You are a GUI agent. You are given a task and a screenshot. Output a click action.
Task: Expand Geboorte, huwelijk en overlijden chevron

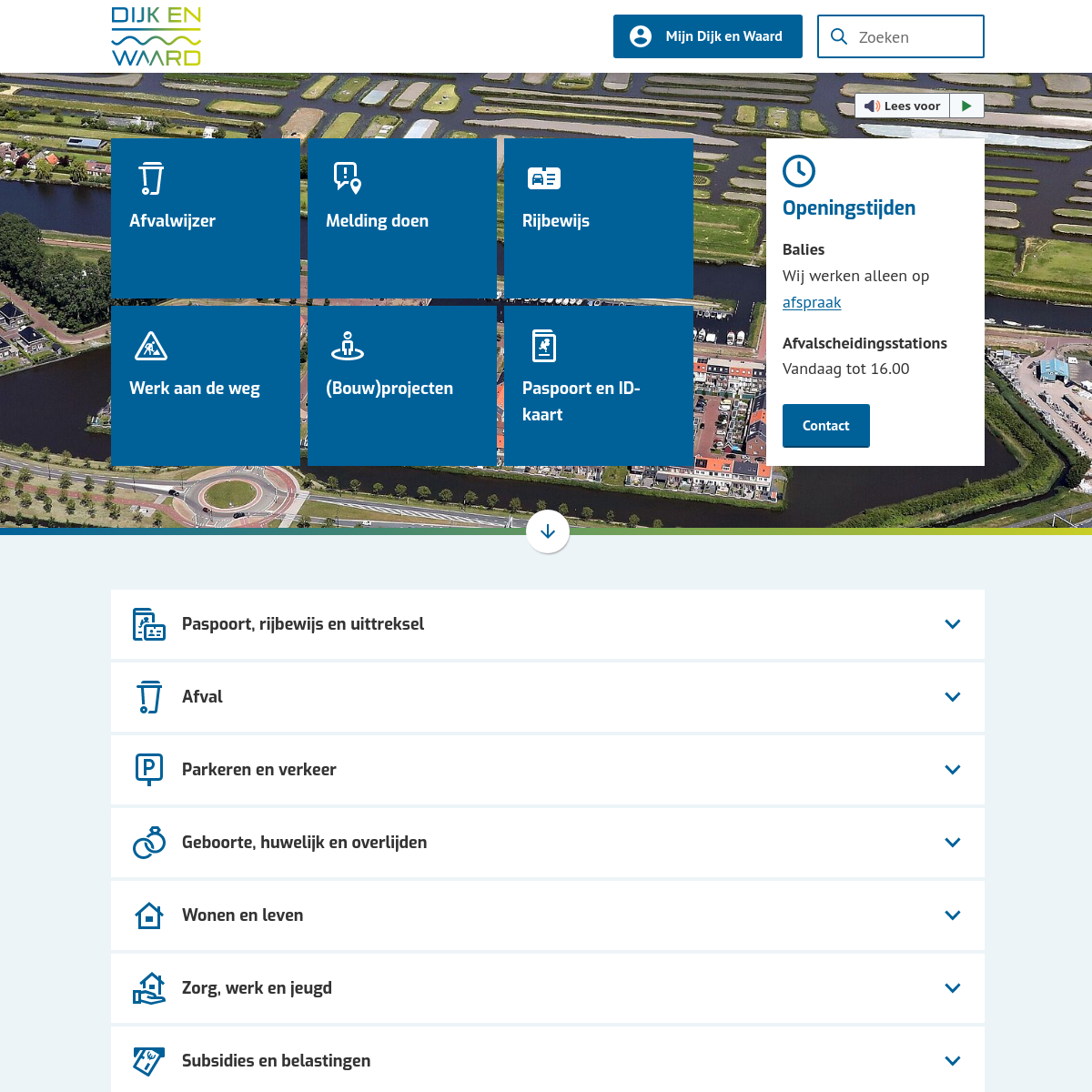(953, 843)
